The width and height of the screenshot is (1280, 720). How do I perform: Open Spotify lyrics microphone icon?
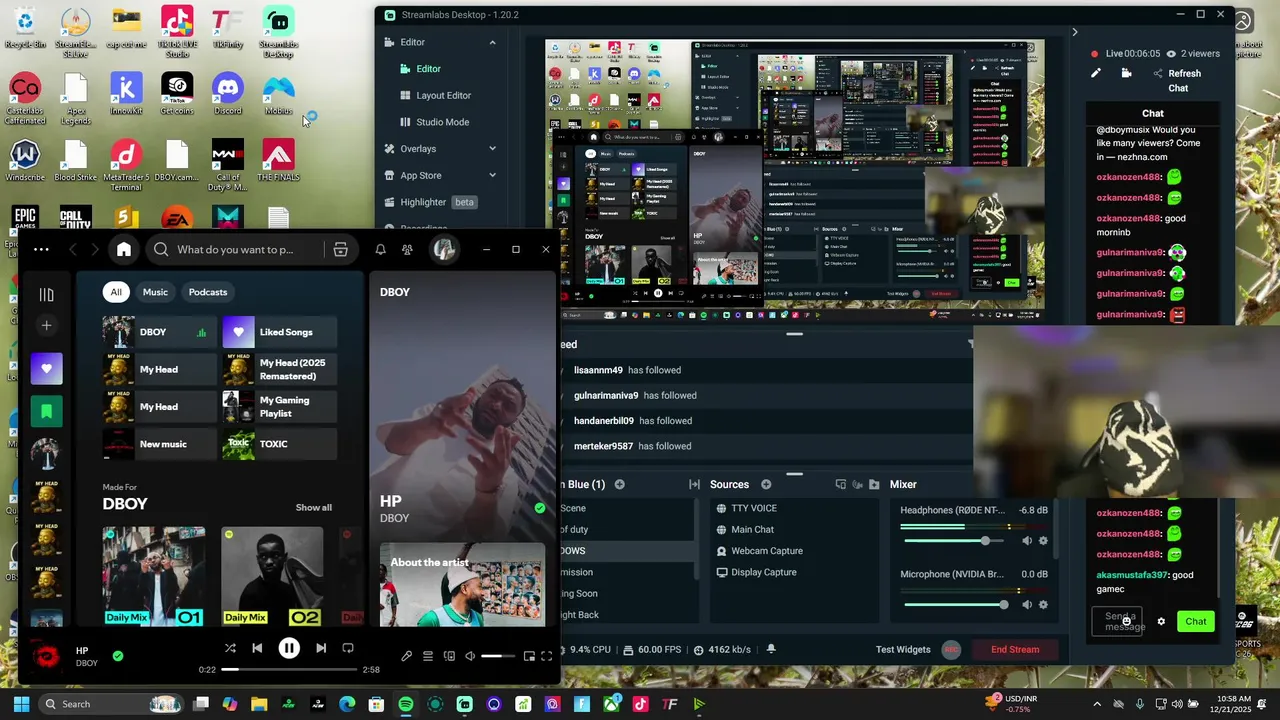coord(406,656)
